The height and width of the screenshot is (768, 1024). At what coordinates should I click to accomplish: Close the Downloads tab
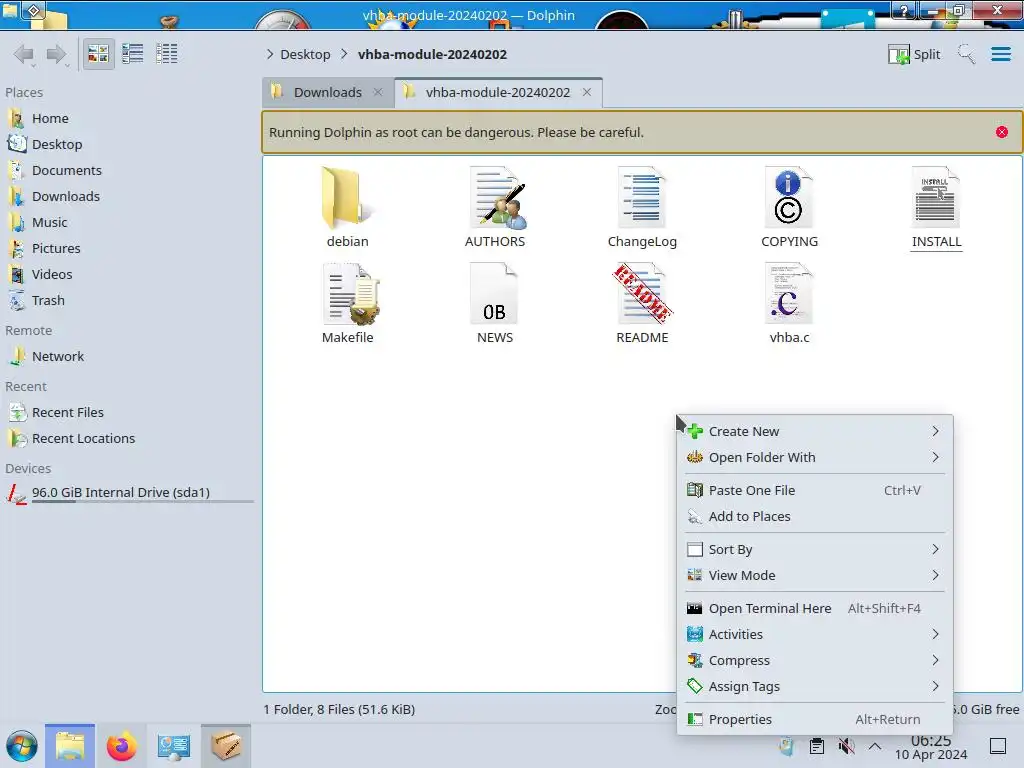(x=377, y=92)
